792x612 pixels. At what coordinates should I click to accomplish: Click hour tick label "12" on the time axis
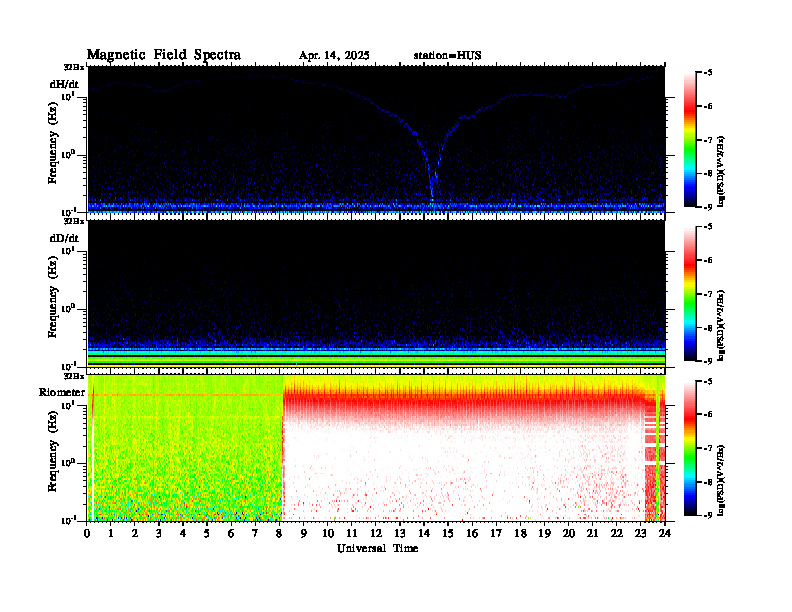coord(376,534)
